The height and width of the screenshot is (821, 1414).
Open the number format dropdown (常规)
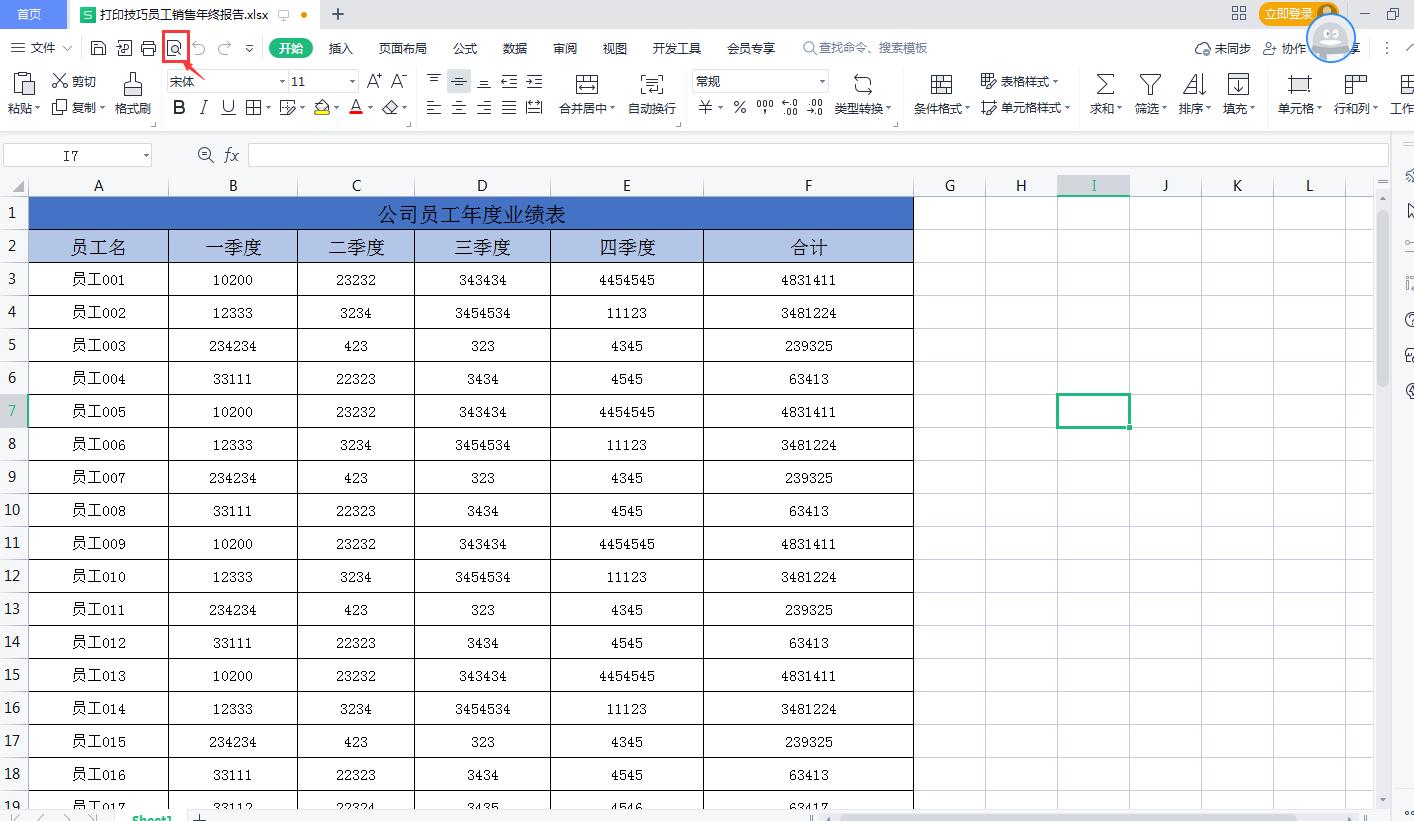click(x=822, y=81)
